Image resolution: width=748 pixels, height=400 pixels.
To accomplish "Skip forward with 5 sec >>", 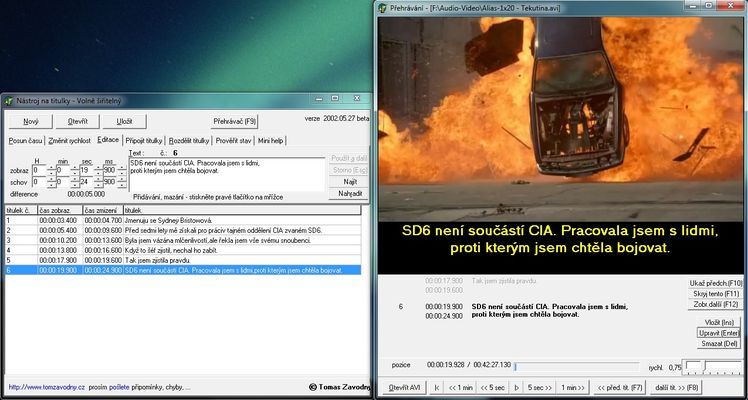I will [x=540, y=388].
